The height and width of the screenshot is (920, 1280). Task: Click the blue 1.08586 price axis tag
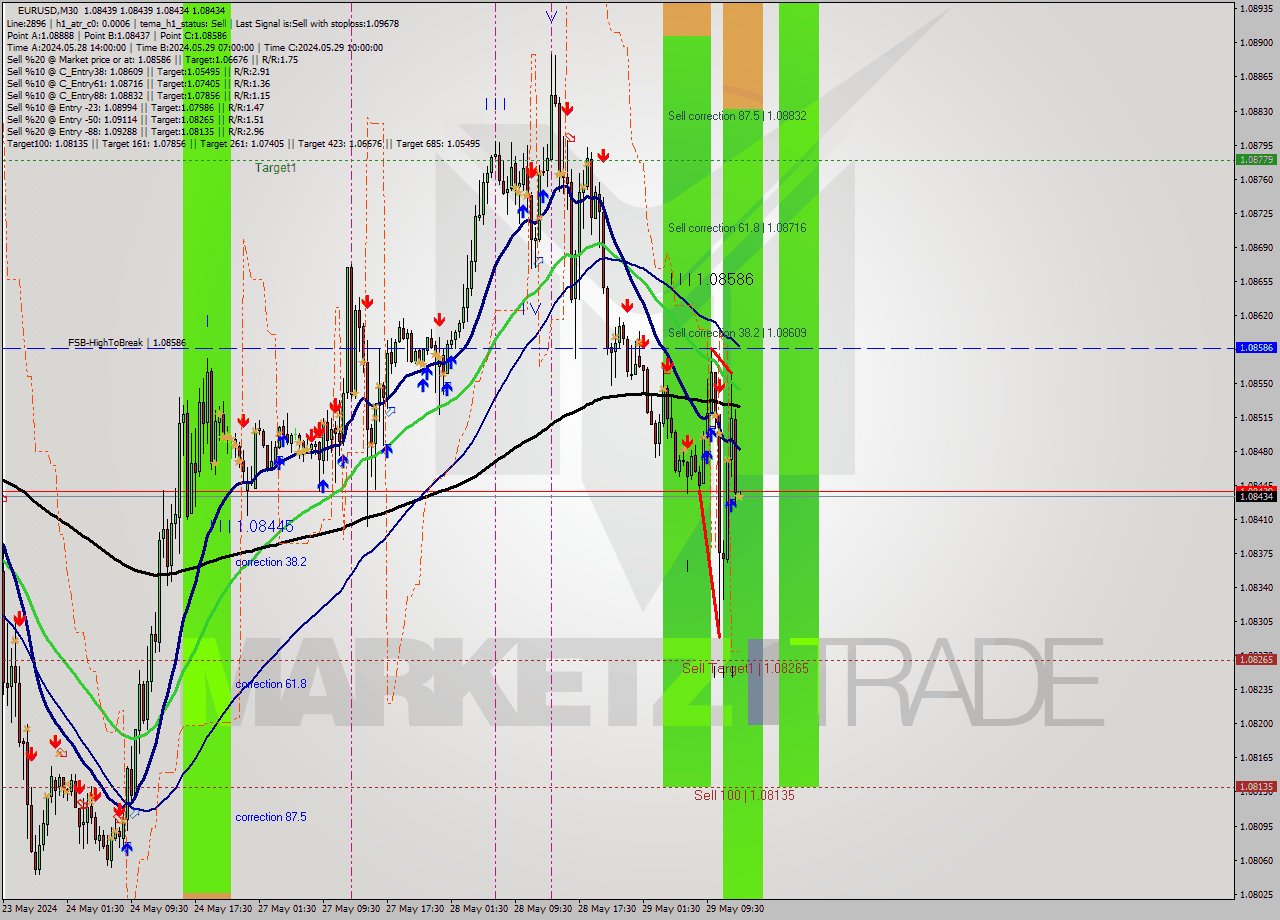[1256, 348]
